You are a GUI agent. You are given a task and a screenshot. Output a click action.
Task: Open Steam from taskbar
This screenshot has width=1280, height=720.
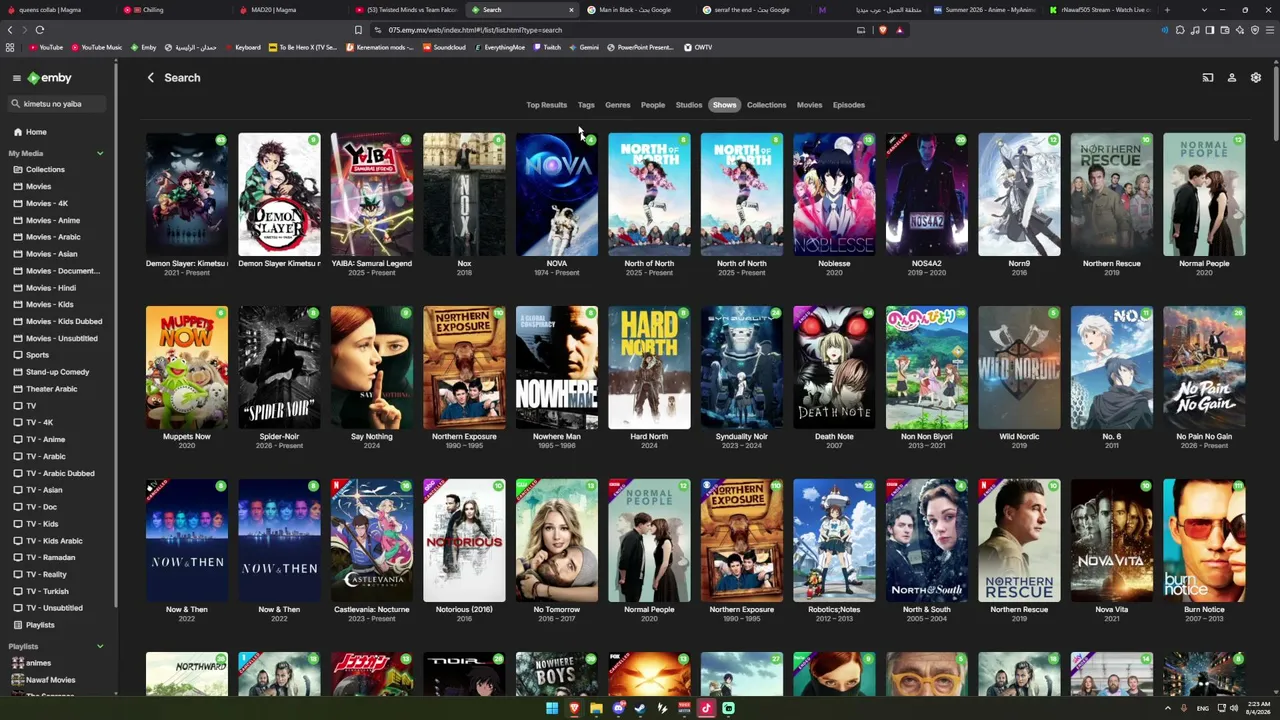[640, 709]
